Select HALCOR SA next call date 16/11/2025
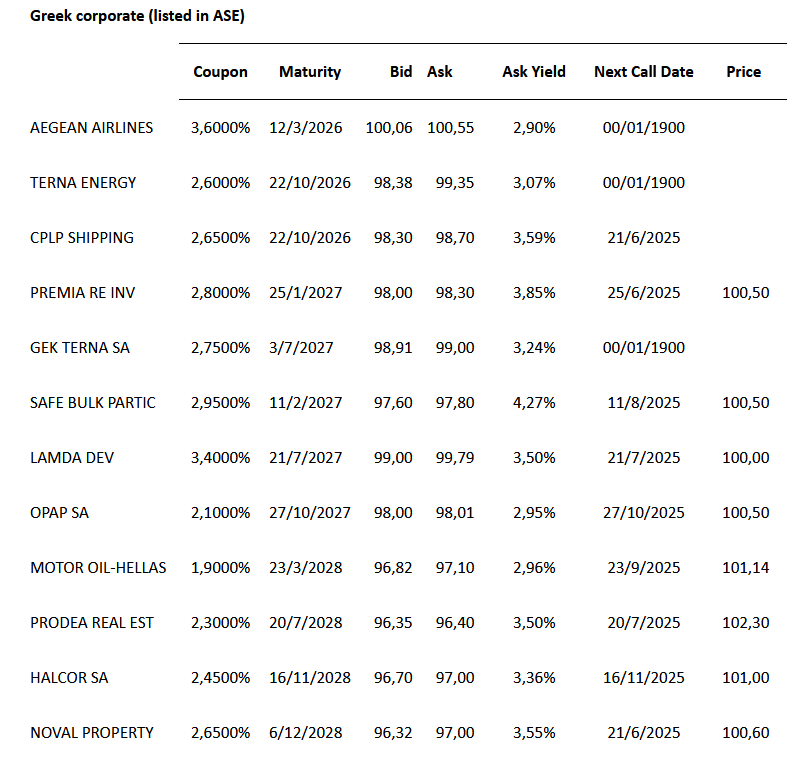 [644, 678]
